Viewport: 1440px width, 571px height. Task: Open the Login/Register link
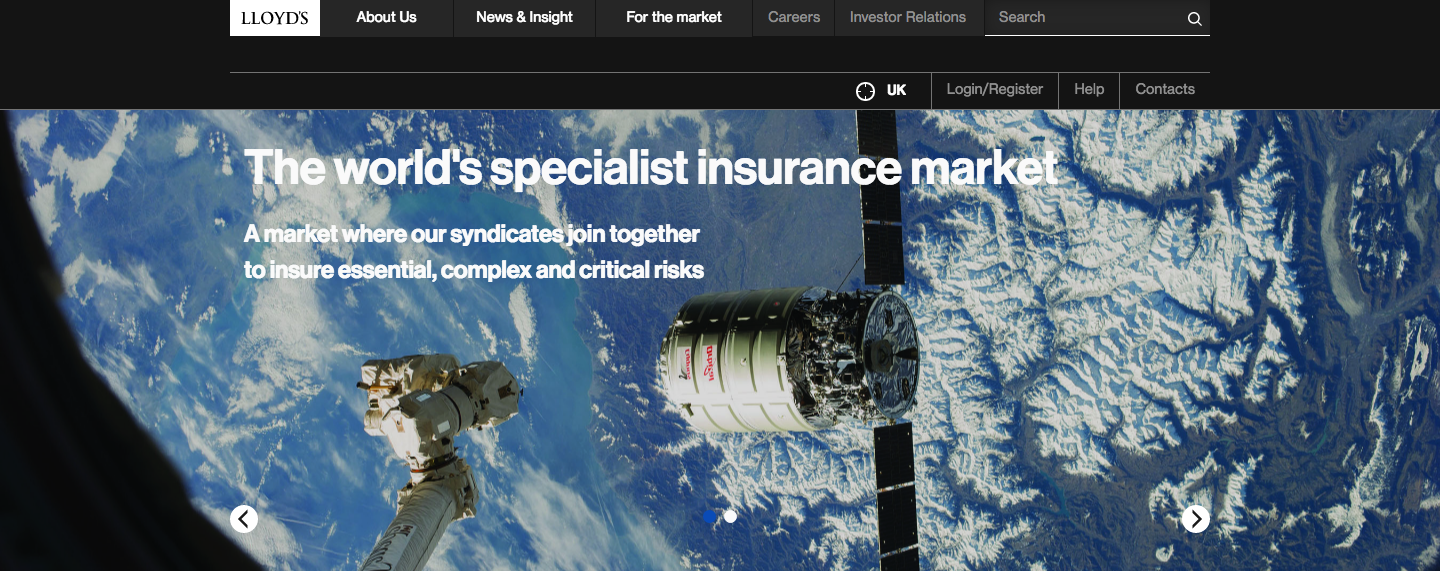[995, 89]
